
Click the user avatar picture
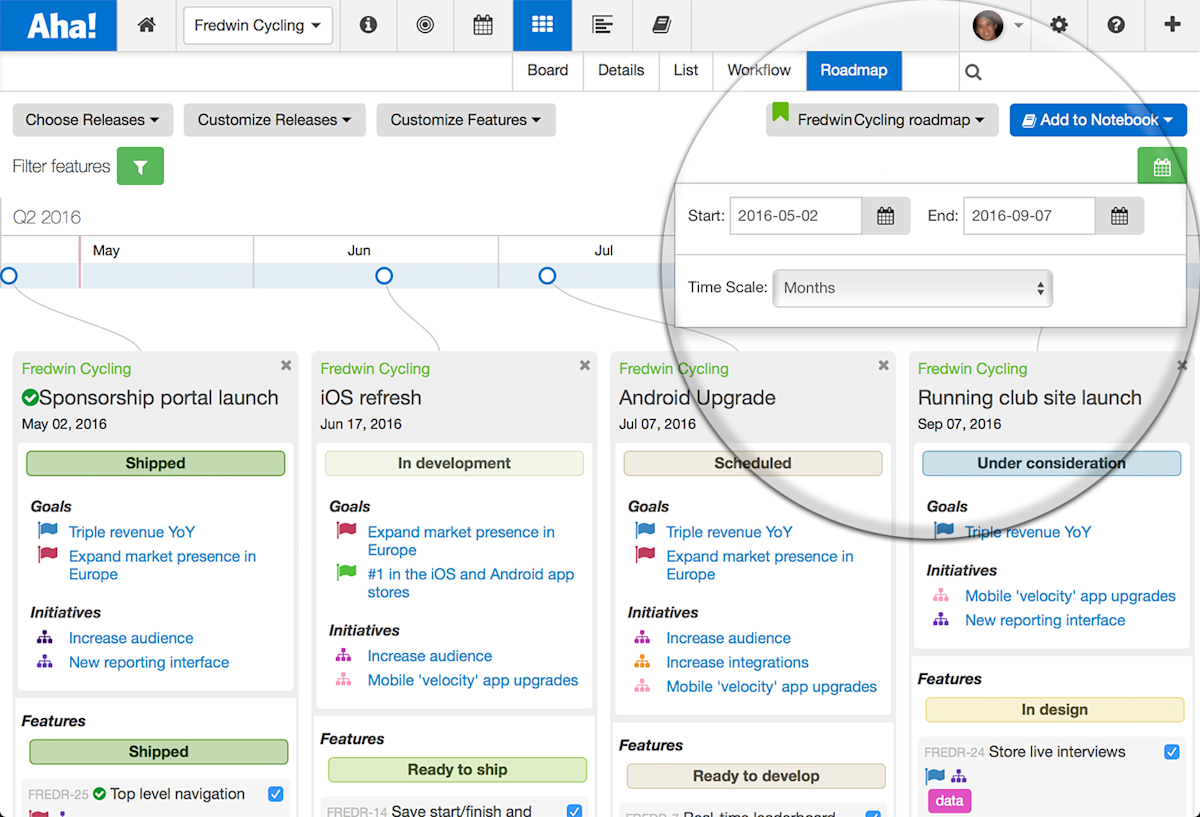click(988, 25)
